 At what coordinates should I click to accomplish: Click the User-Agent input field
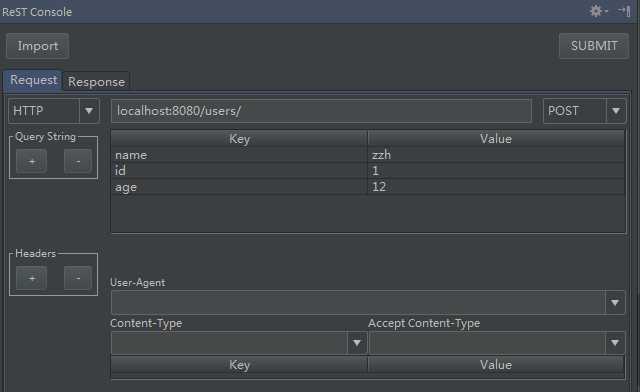[358, 303]
